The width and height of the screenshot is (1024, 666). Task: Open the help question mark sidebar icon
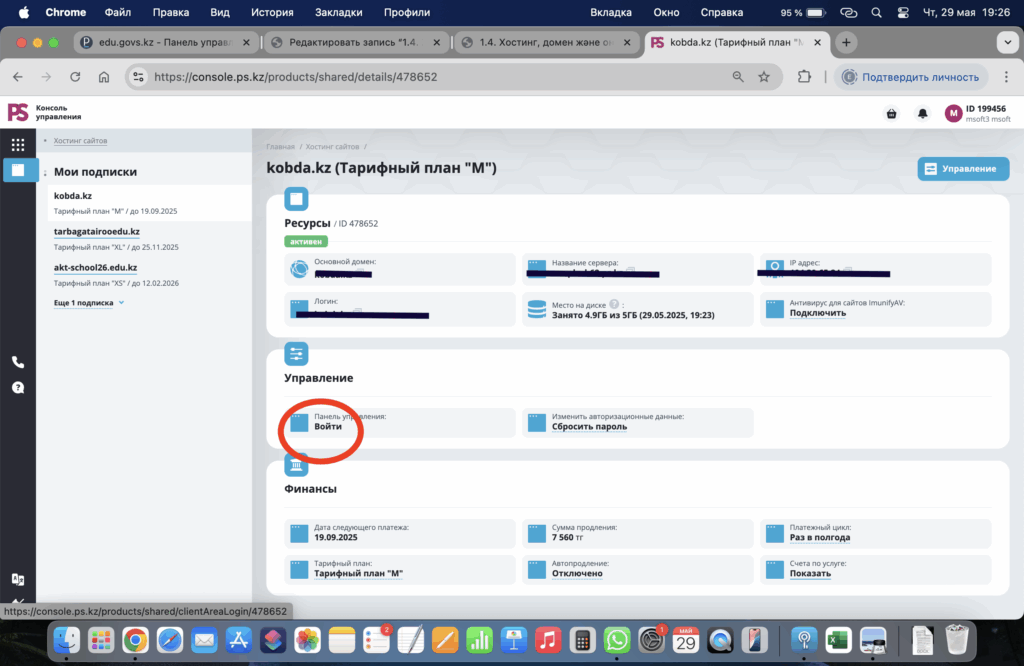click(18, 388)
